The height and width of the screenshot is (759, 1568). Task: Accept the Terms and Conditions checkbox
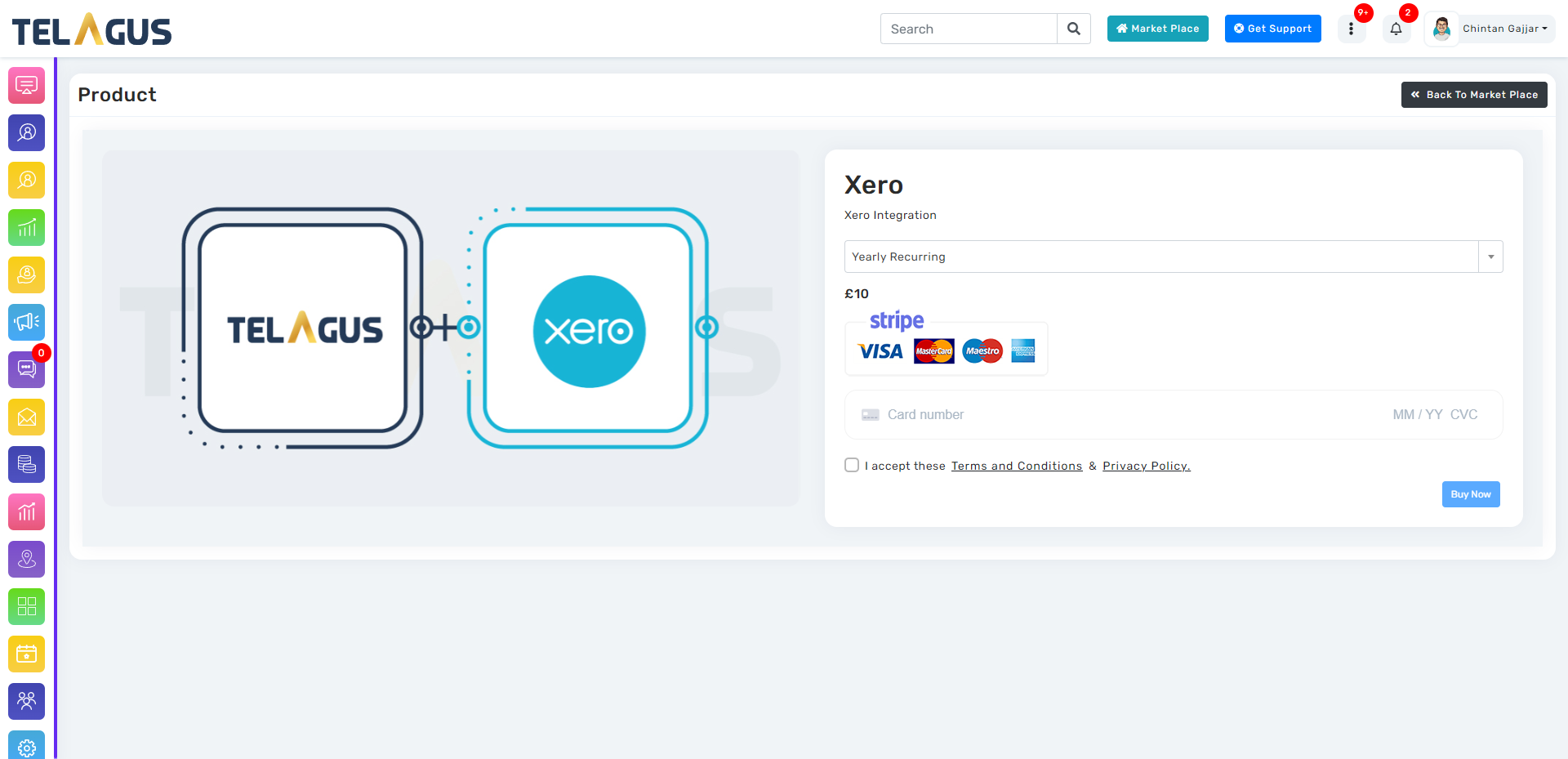[852, 465]
